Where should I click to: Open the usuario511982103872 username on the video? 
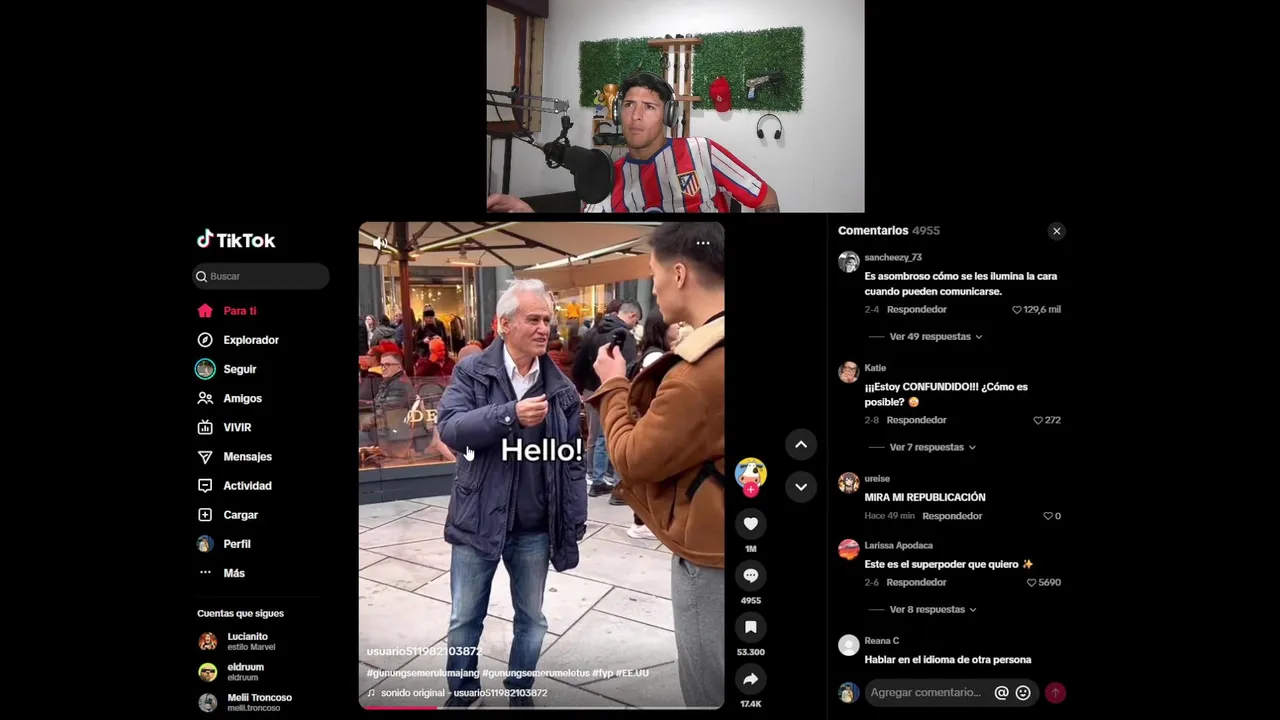424,651
